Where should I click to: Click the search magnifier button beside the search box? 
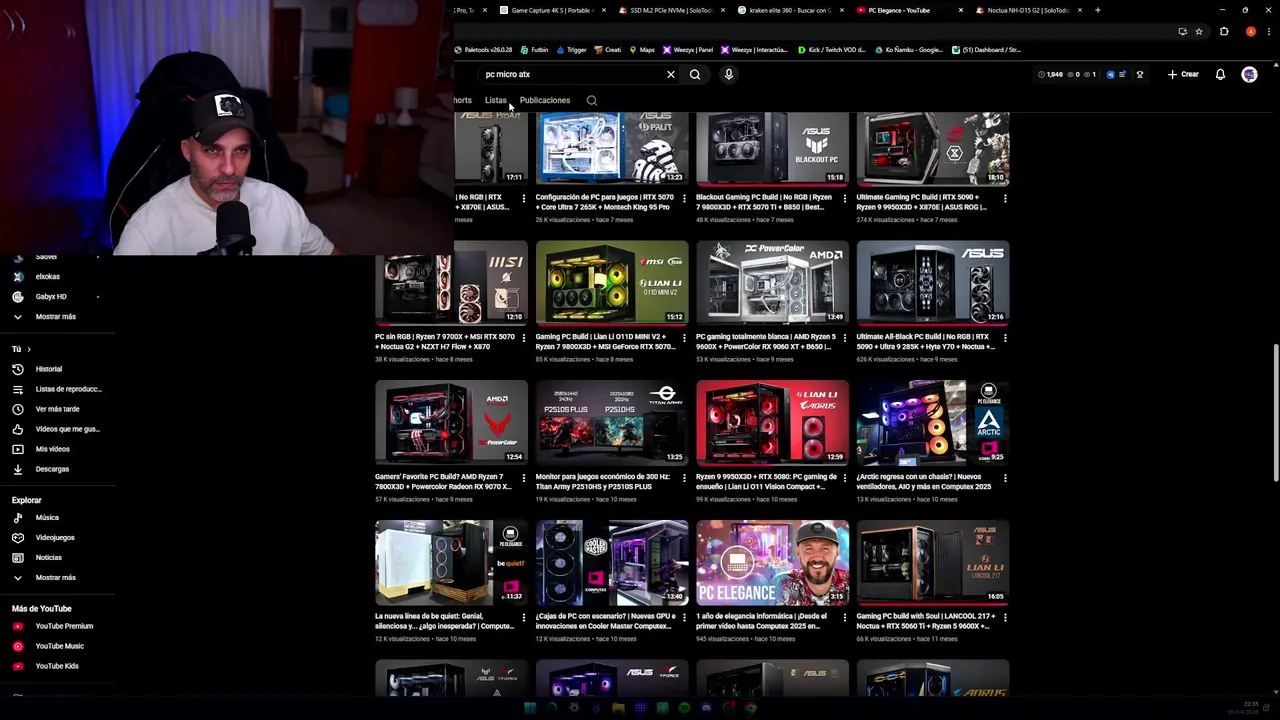coord(695,74)
